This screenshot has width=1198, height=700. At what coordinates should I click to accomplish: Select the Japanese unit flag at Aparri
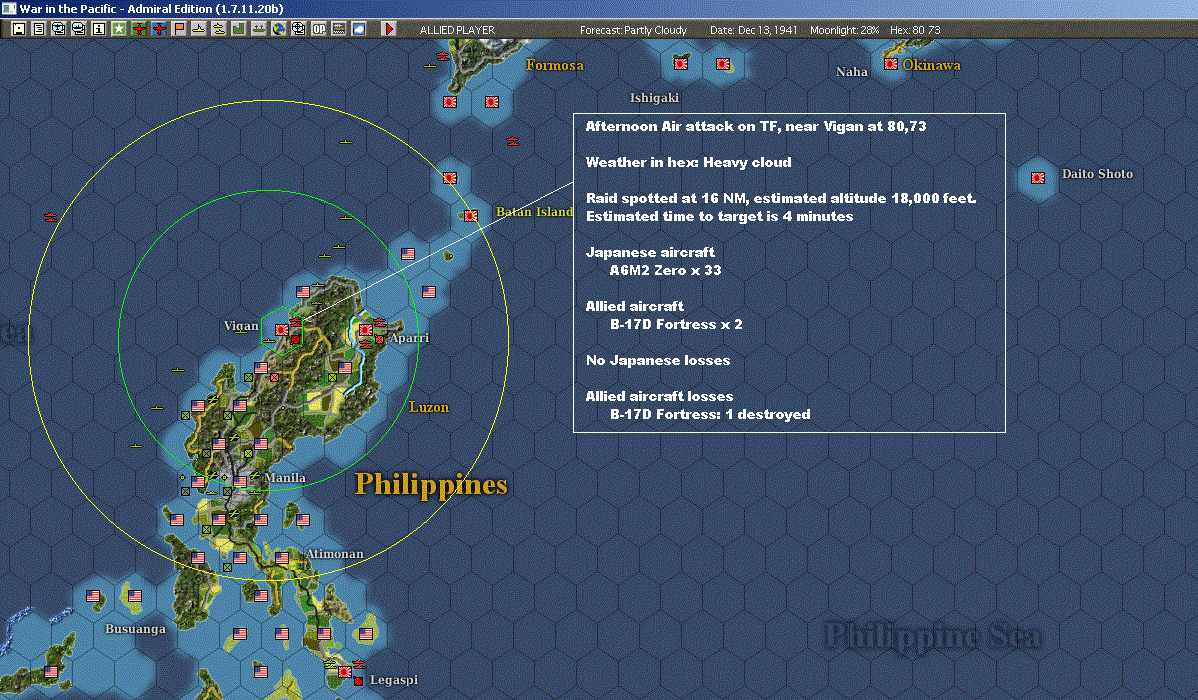coord(366,330)
